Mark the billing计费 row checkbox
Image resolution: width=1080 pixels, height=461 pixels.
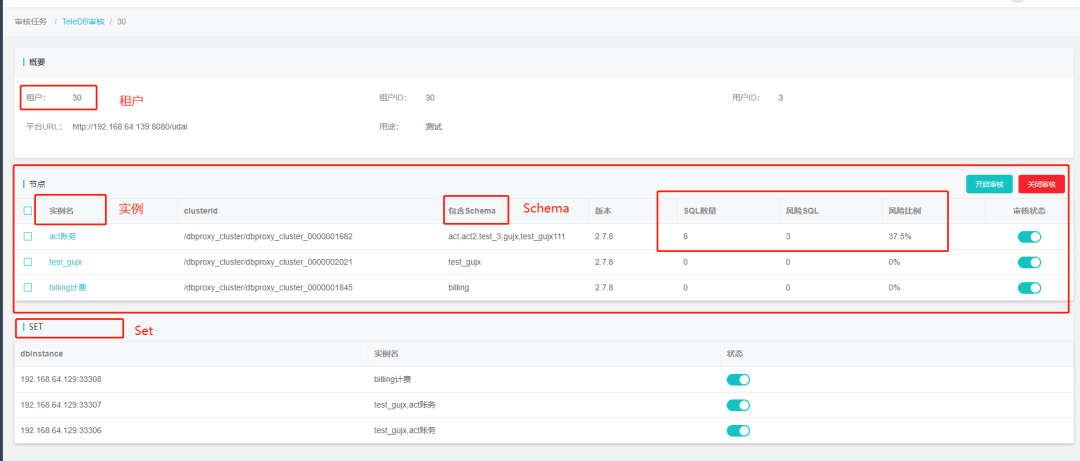[27, 287]
